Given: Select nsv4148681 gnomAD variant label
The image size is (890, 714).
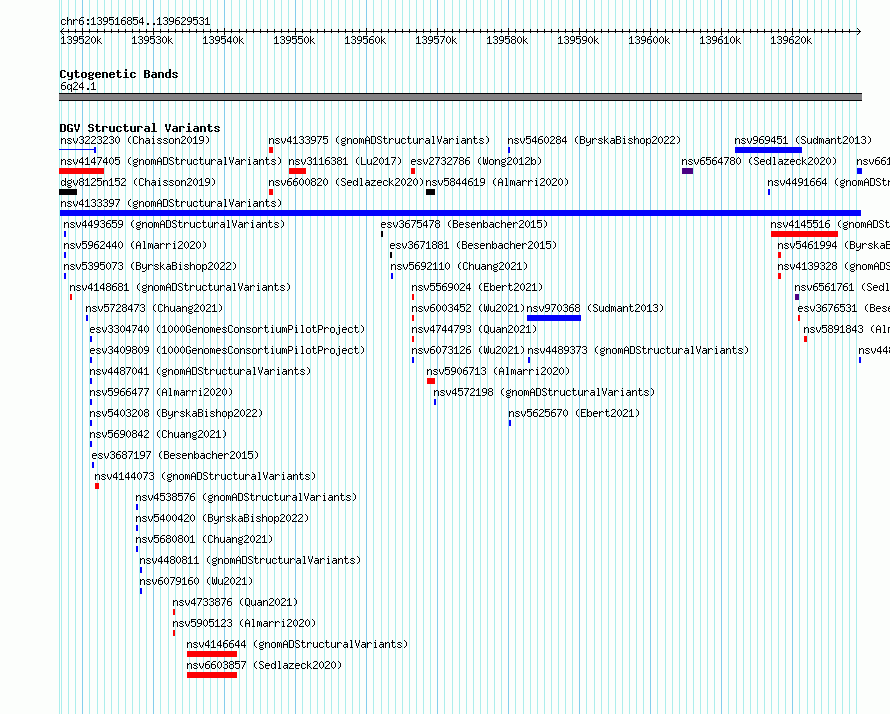Looking at the screenshot, I should (180, 287).
